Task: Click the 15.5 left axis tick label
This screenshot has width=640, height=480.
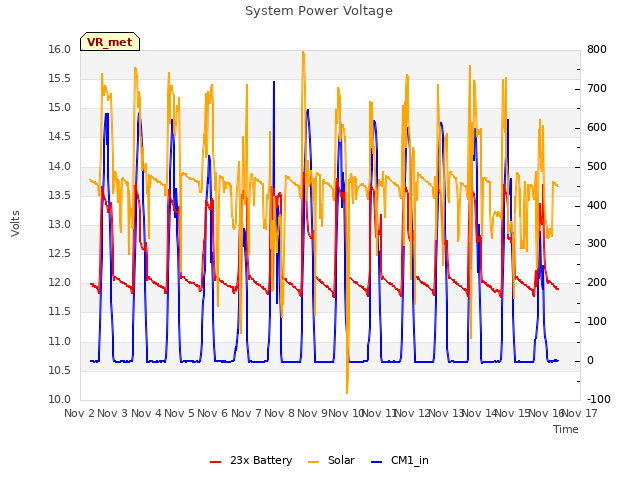Action: [x=60, y=78]
